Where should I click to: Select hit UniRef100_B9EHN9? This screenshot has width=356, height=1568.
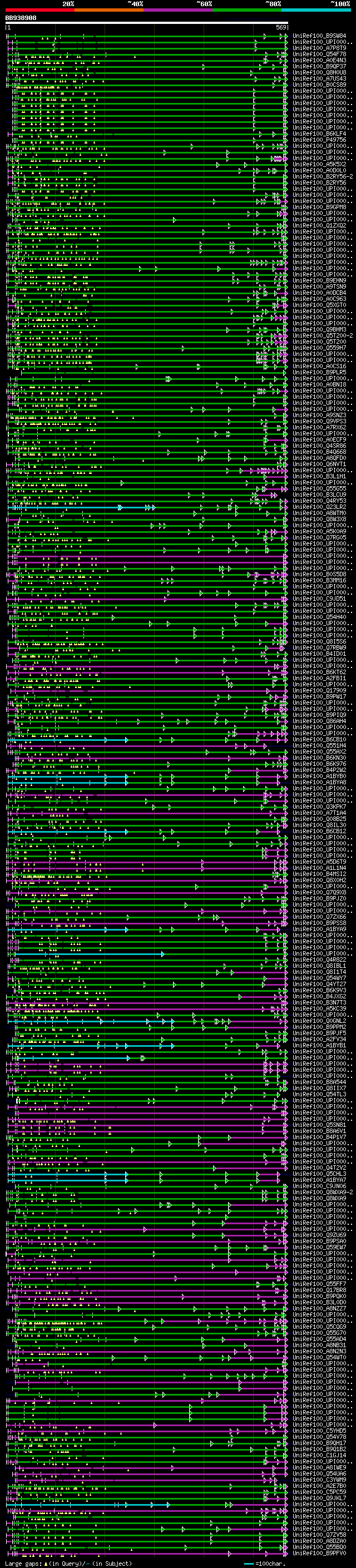coord(319,280)
